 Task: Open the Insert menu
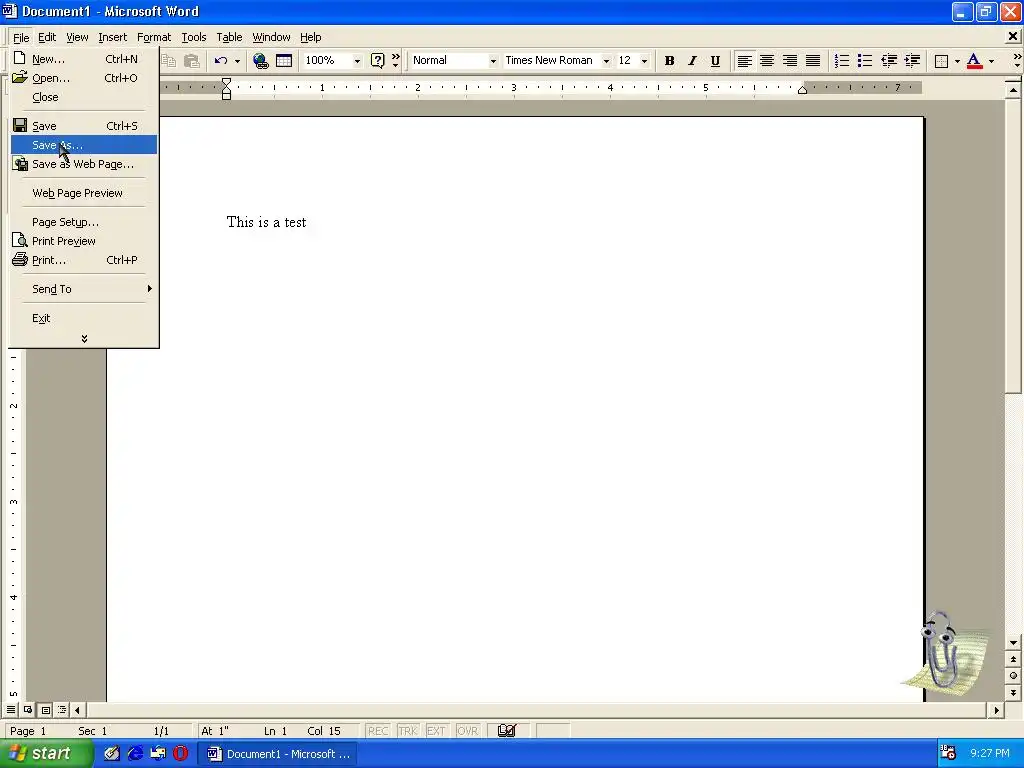112,37
